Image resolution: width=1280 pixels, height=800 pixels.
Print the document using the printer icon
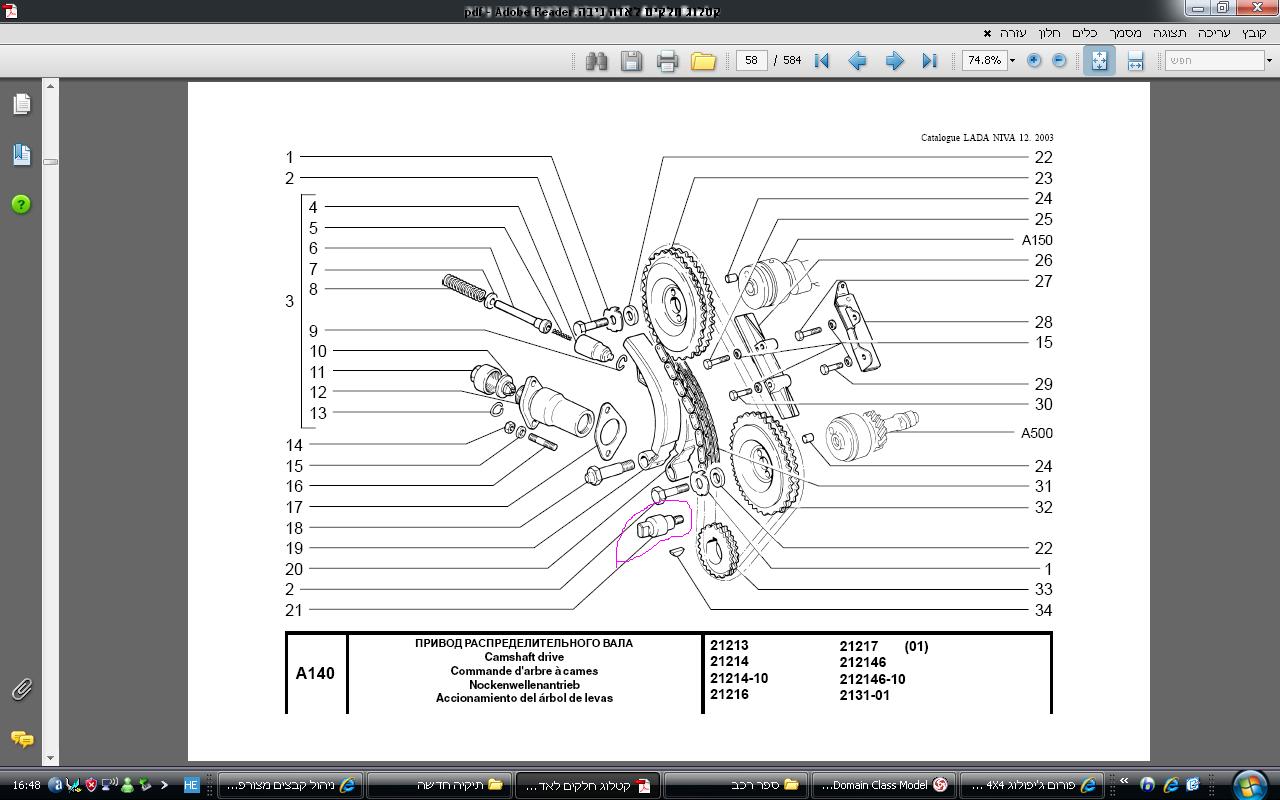pyautogui.click(x=667, y=61)
